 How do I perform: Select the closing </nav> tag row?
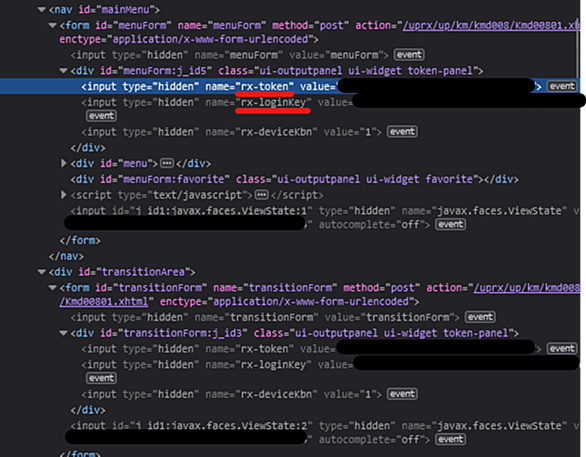tap(66, 256)
